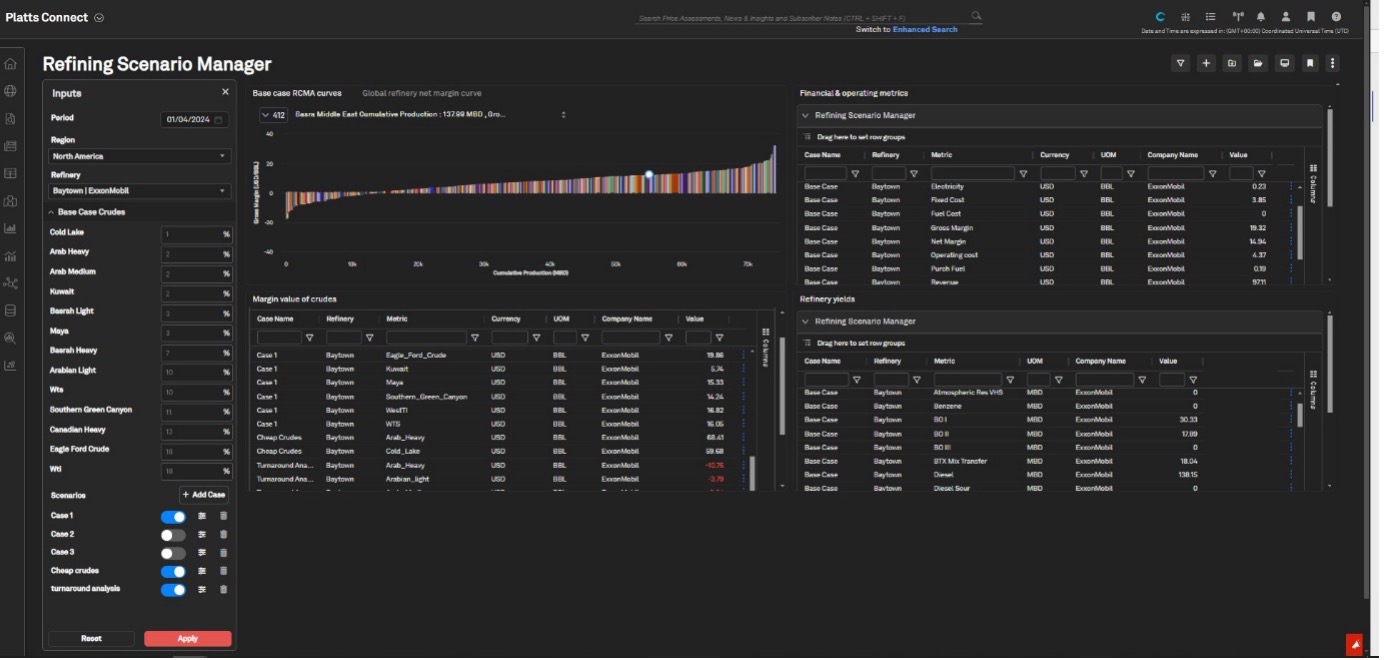The width and height of the screenshot is (1384, 660).
Task: Open the globe icon in left sidebar
Action: (x=10, y=91)
